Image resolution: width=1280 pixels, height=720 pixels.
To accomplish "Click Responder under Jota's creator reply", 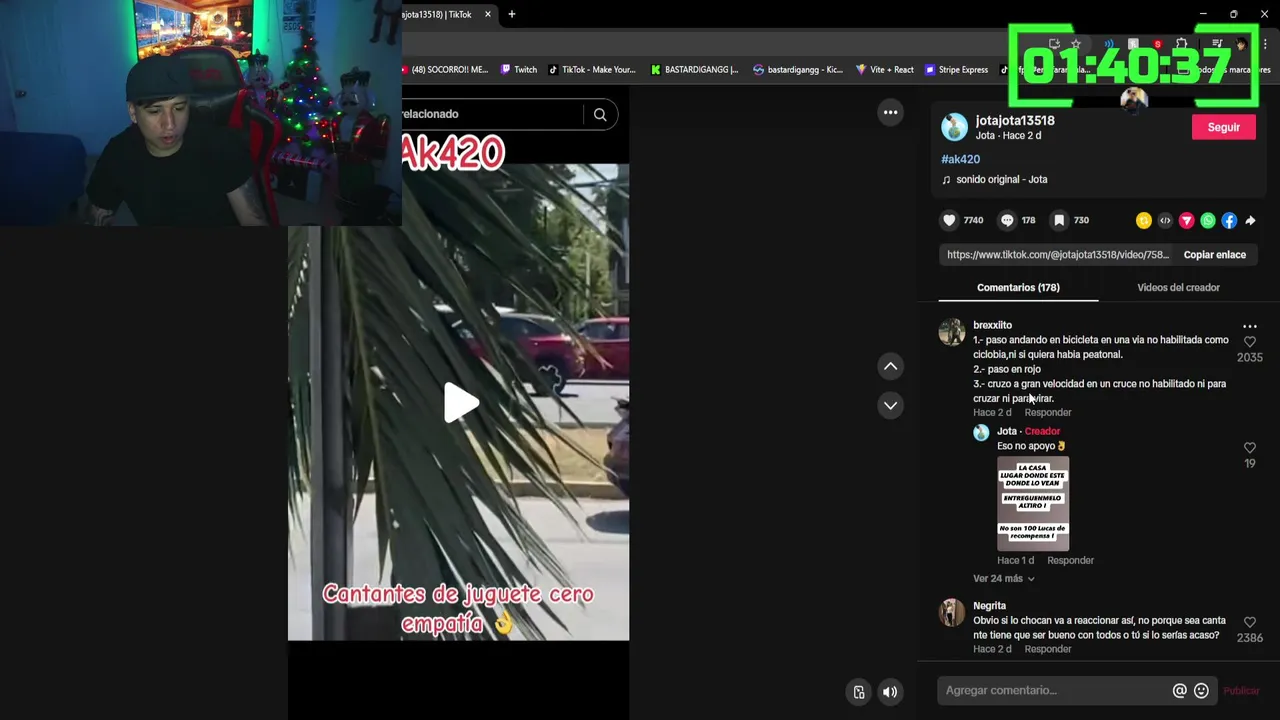I will [x=1070, y=561].
